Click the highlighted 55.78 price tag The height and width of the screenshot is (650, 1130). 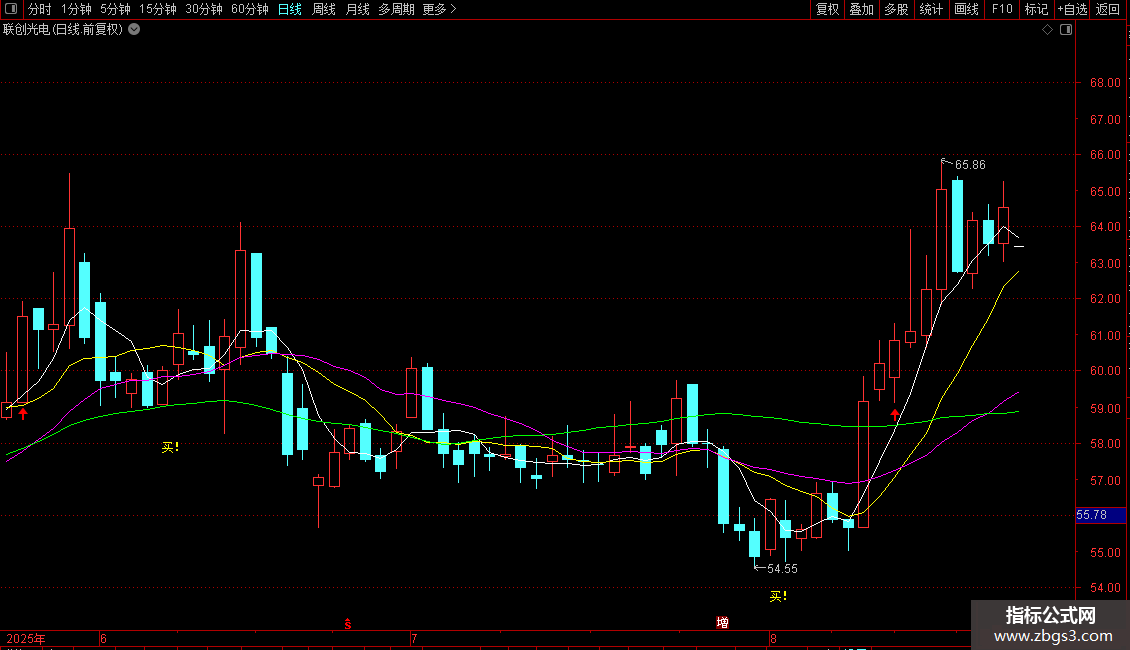[x=1100, y=515]
